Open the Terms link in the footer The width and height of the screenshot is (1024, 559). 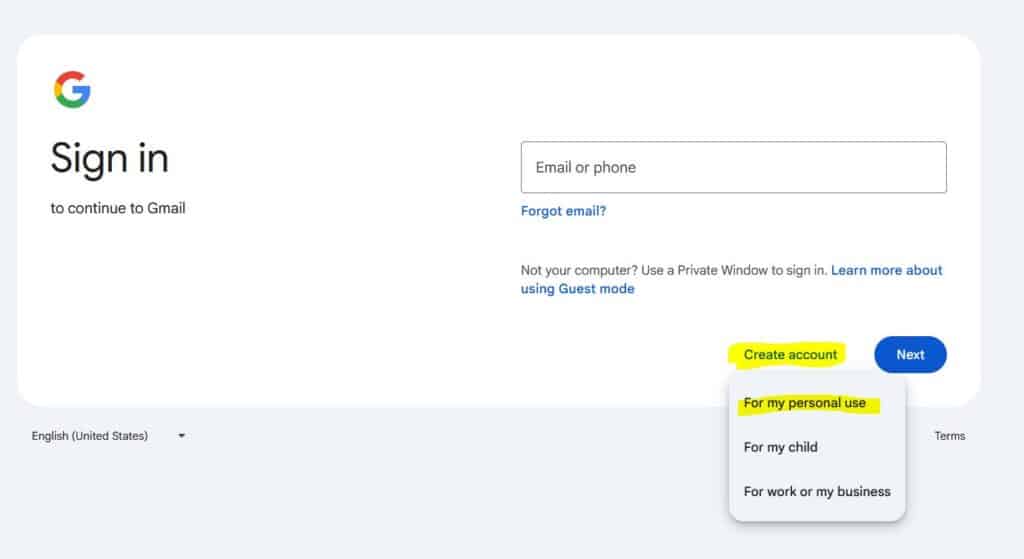[950, 436]
